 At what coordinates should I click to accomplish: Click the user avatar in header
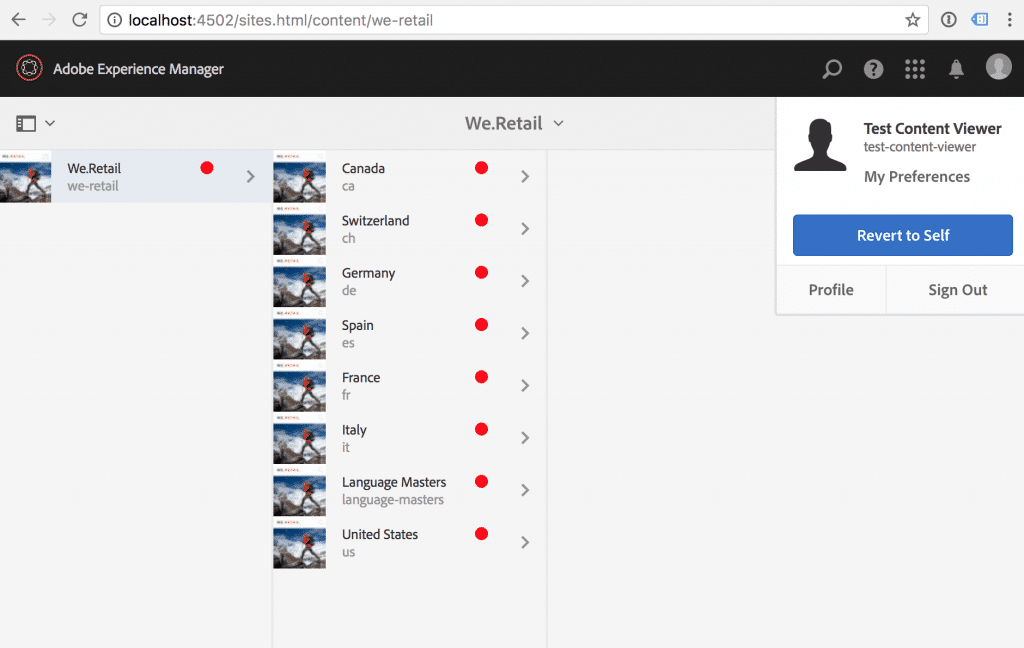[999, 66]
